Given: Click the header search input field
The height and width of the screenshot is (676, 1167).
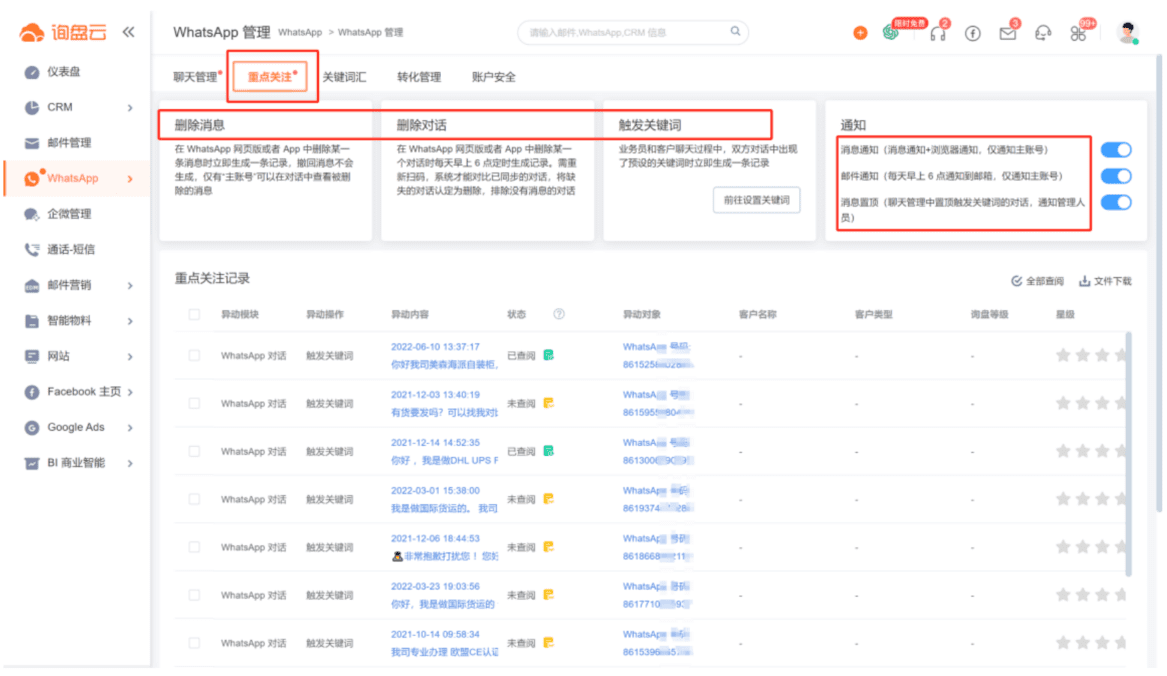Looking at the screenshot, I should pos(632,33).
